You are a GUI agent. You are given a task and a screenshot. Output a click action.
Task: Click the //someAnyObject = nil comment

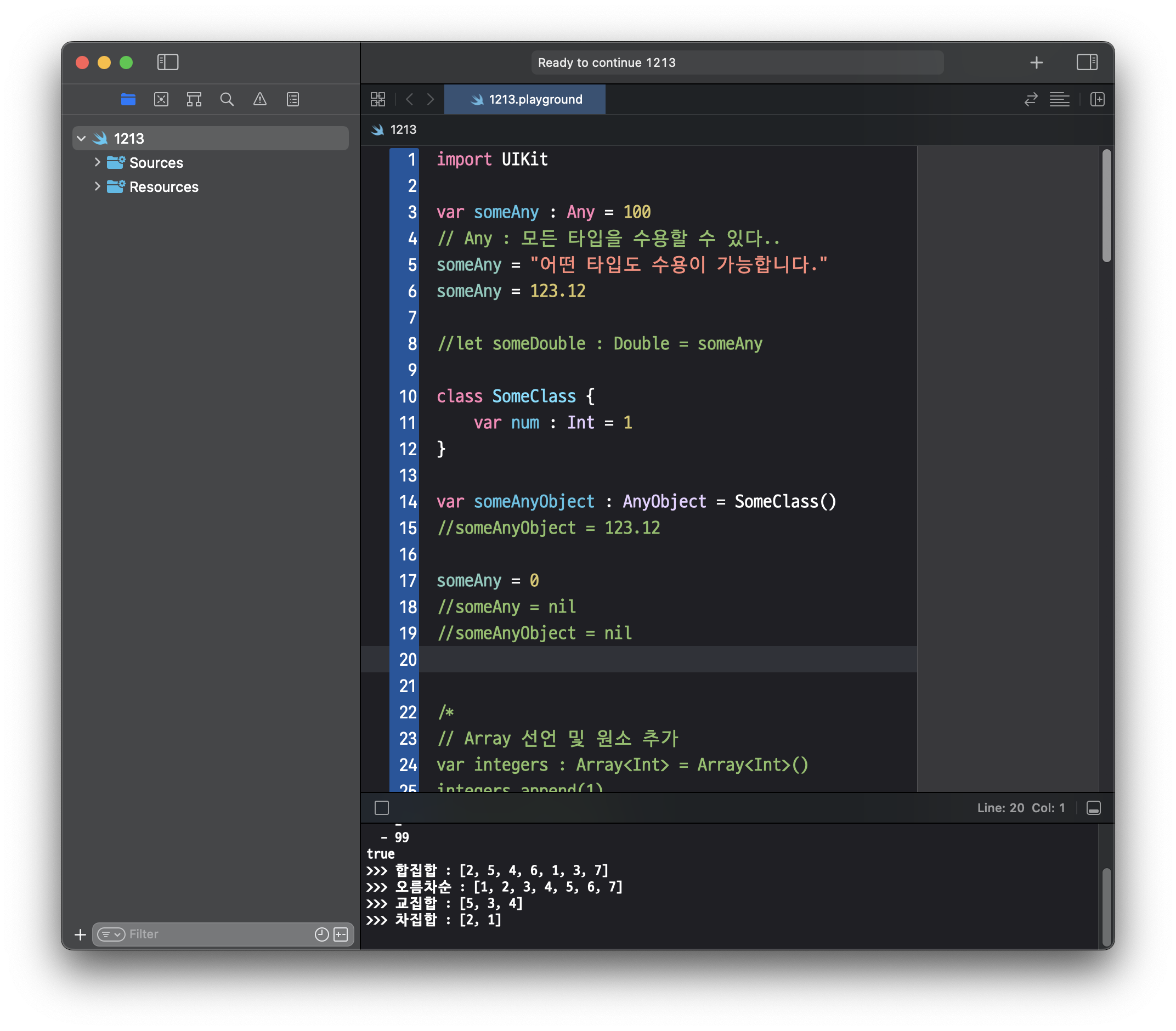[x=534, y=633]
